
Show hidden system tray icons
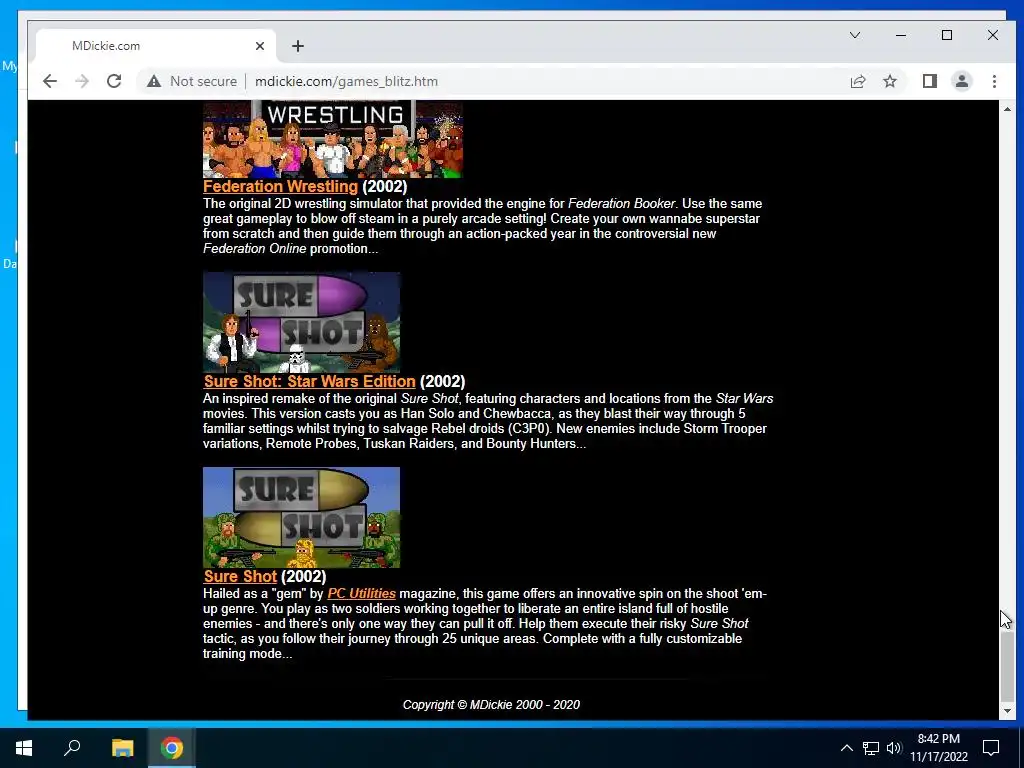coord(846,748)
